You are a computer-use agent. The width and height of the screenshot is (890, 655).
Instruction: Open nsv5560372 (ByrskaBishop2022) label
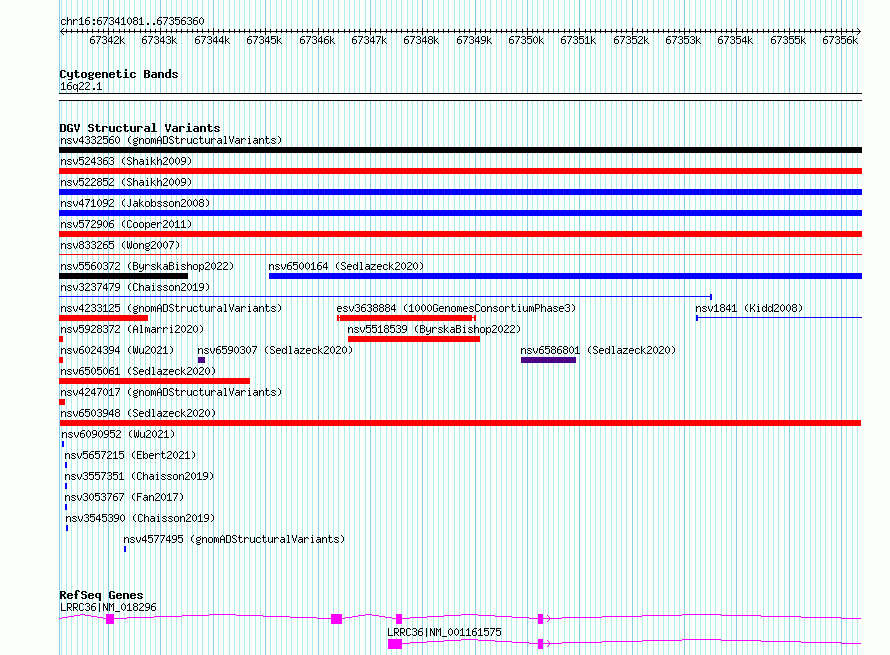[147, 266]
